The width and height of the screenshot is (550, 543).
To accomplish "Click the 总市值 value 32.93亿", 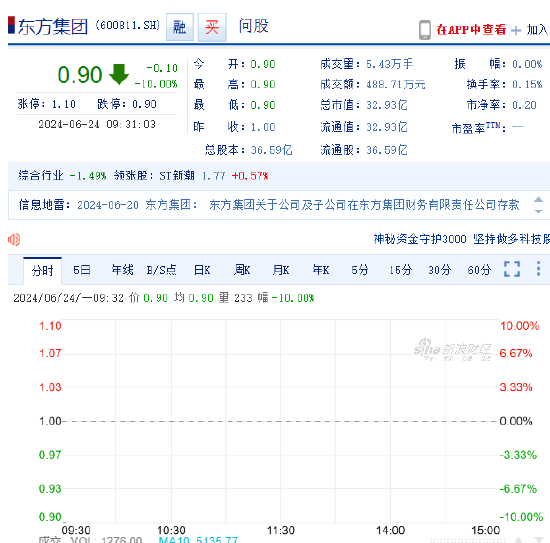I will click(387, 105).
